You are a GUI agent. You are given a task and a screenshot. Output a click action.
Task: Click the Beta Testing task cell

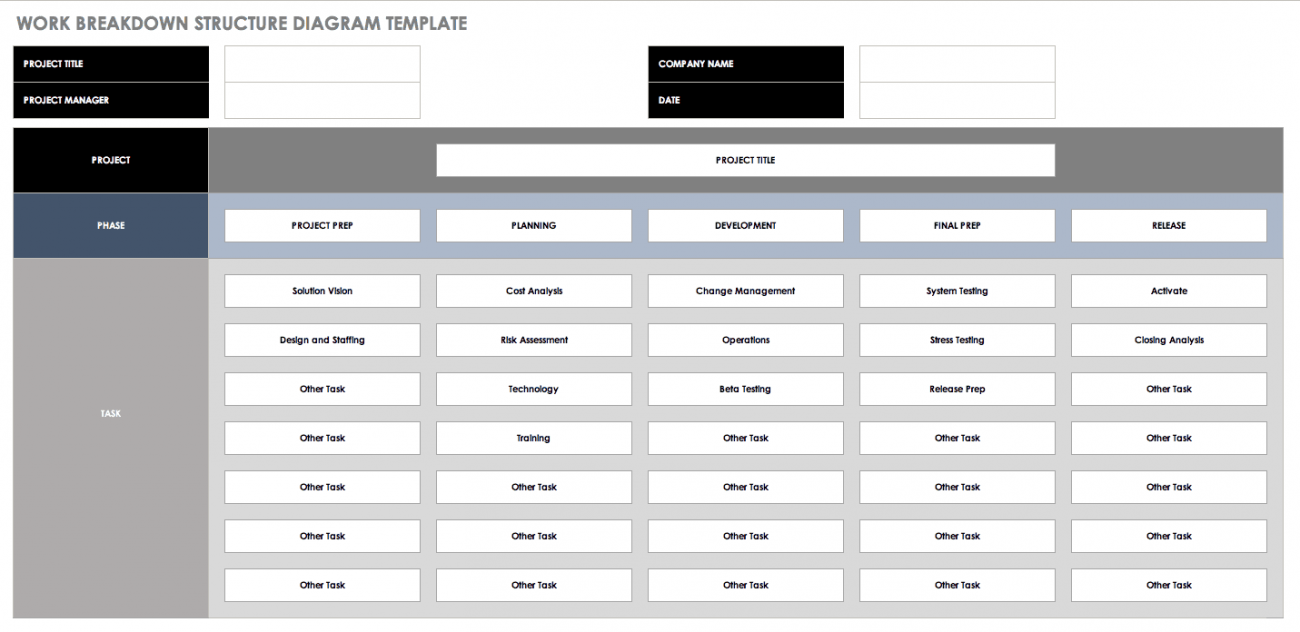point(745,389)
